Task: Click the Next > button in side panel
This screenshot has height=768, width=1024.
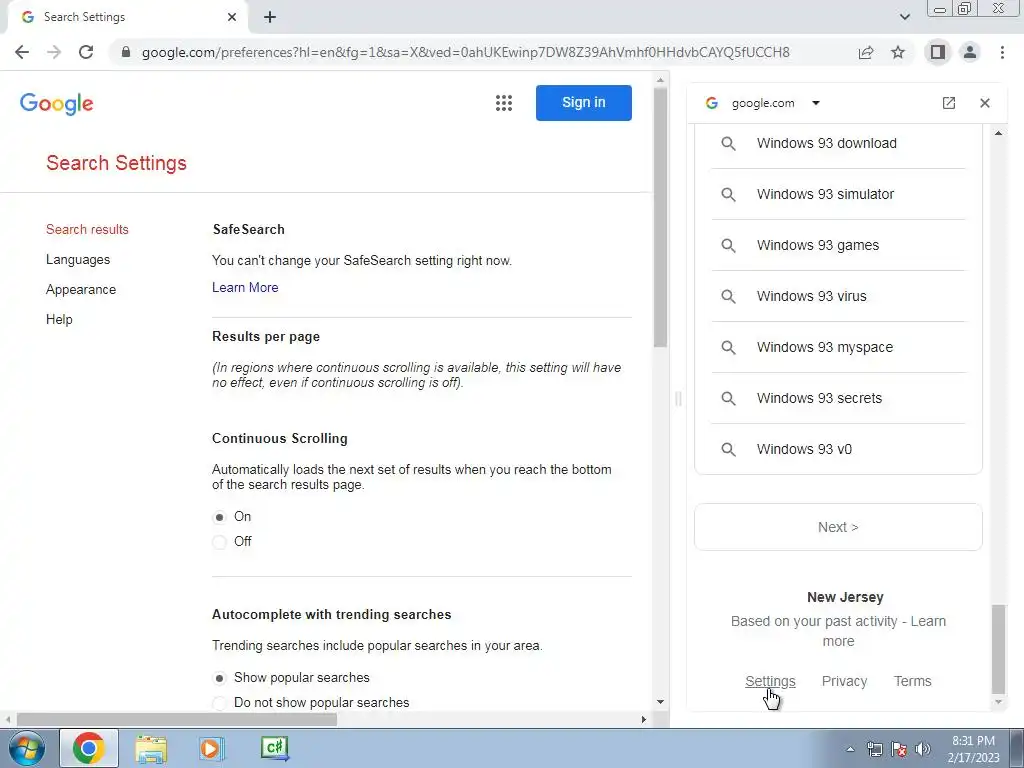Action: click(x=838, y=527)
